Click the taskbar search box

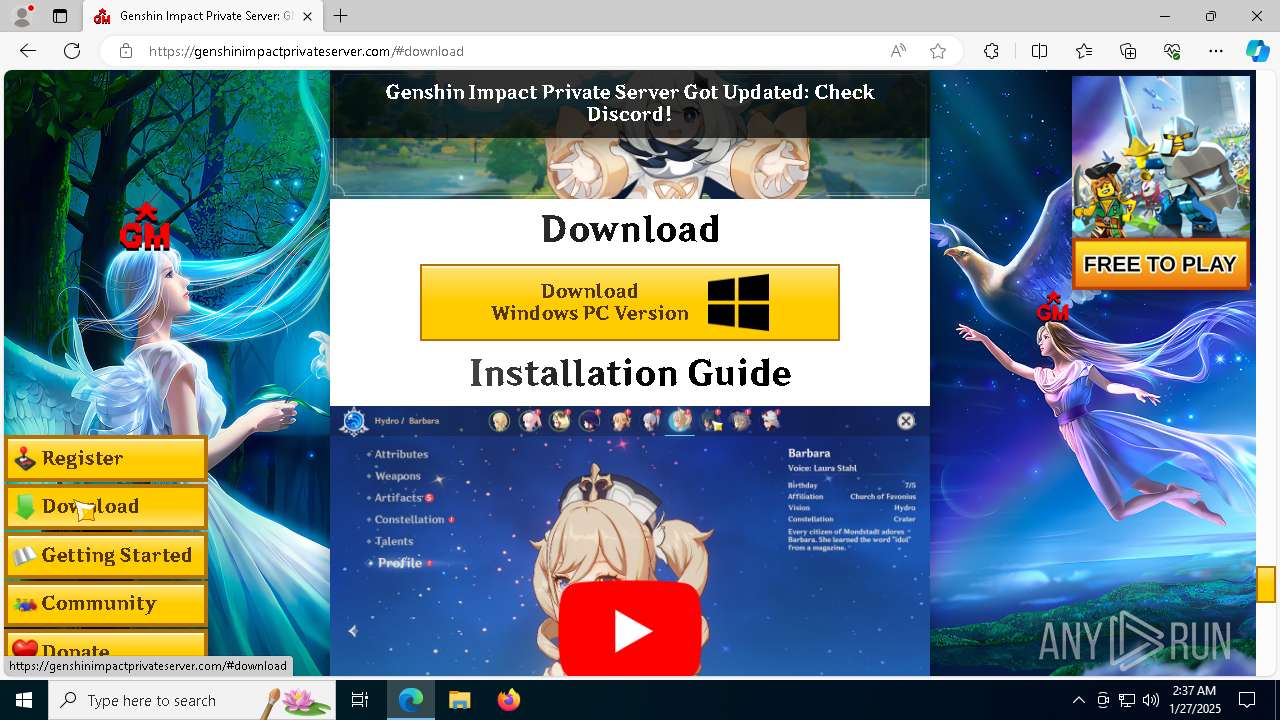click(x=192, y=700)
